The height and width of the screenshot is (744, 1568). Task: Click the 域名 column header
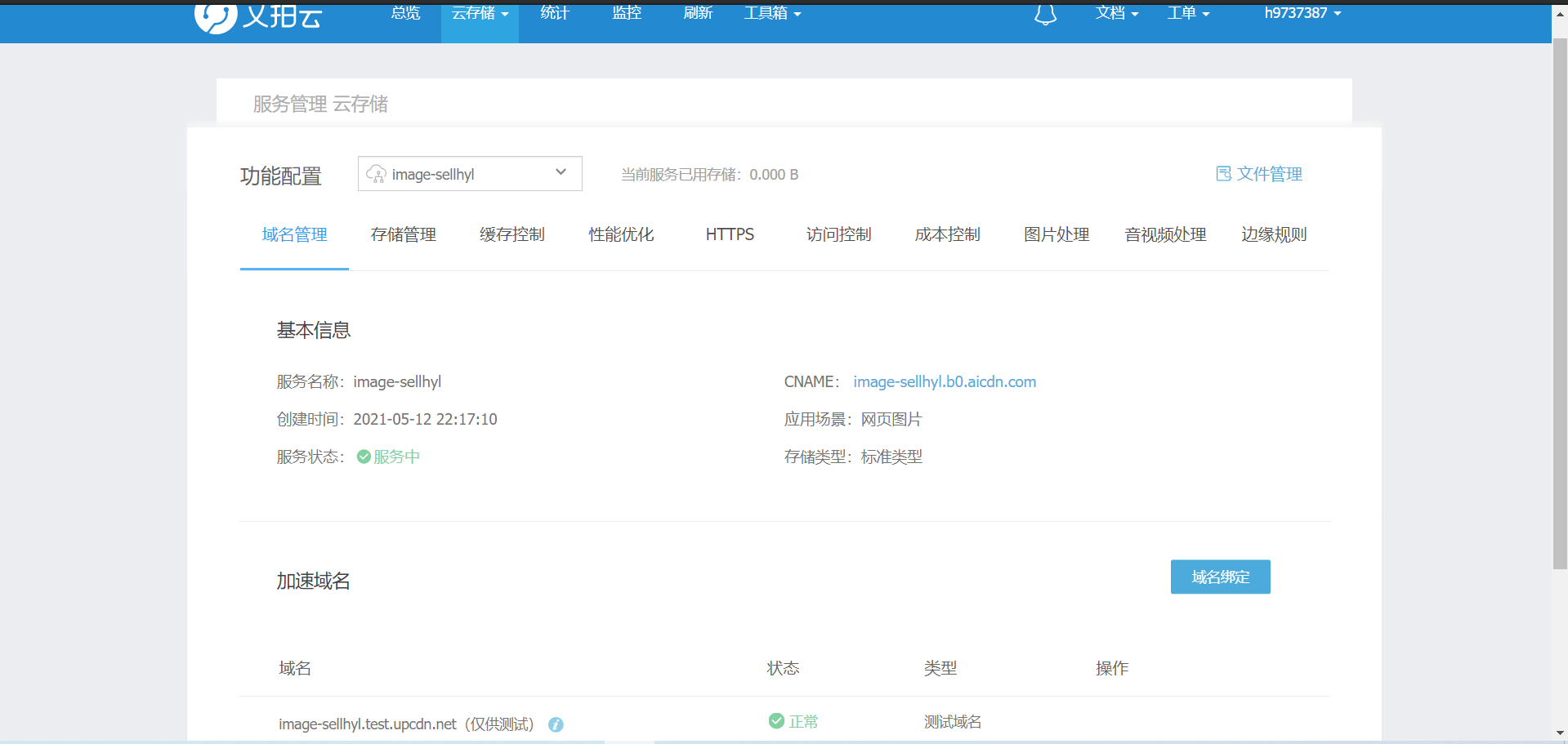pos(295,669)
